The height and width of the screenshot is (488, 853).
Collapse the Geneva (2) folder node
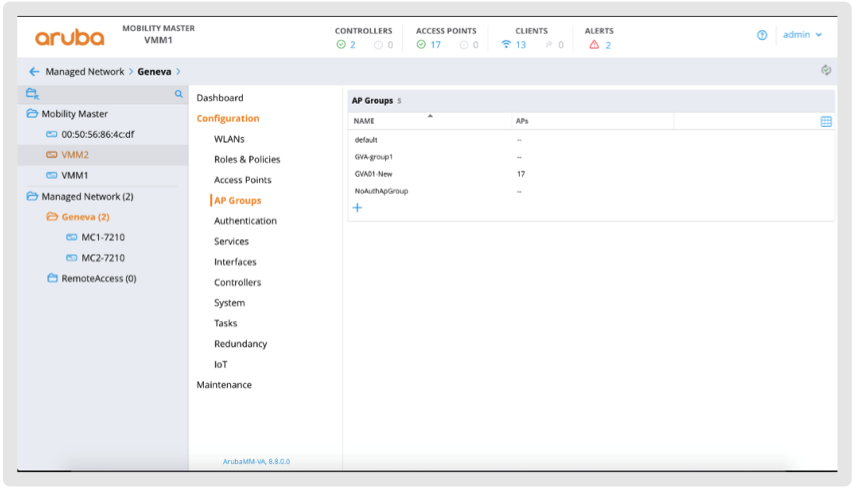pos(52,217)
